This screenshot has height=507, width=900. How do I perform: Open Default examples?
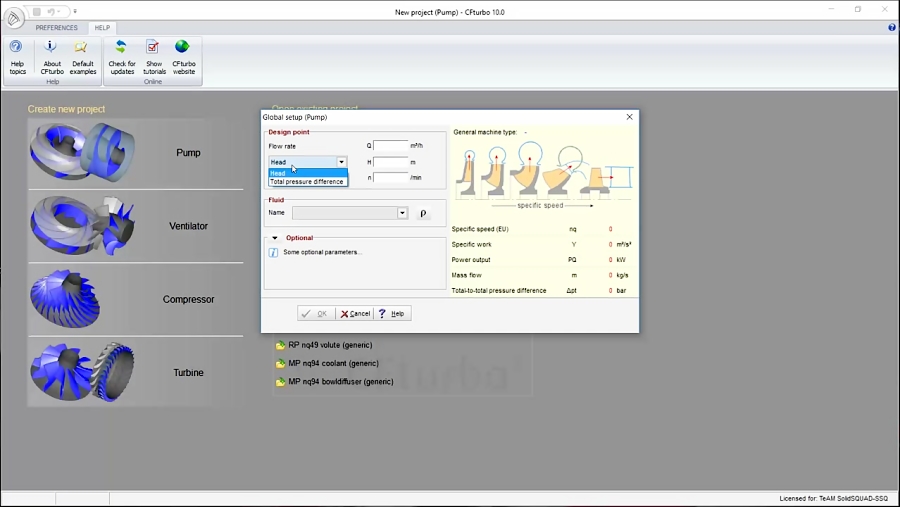pos(83,57)
